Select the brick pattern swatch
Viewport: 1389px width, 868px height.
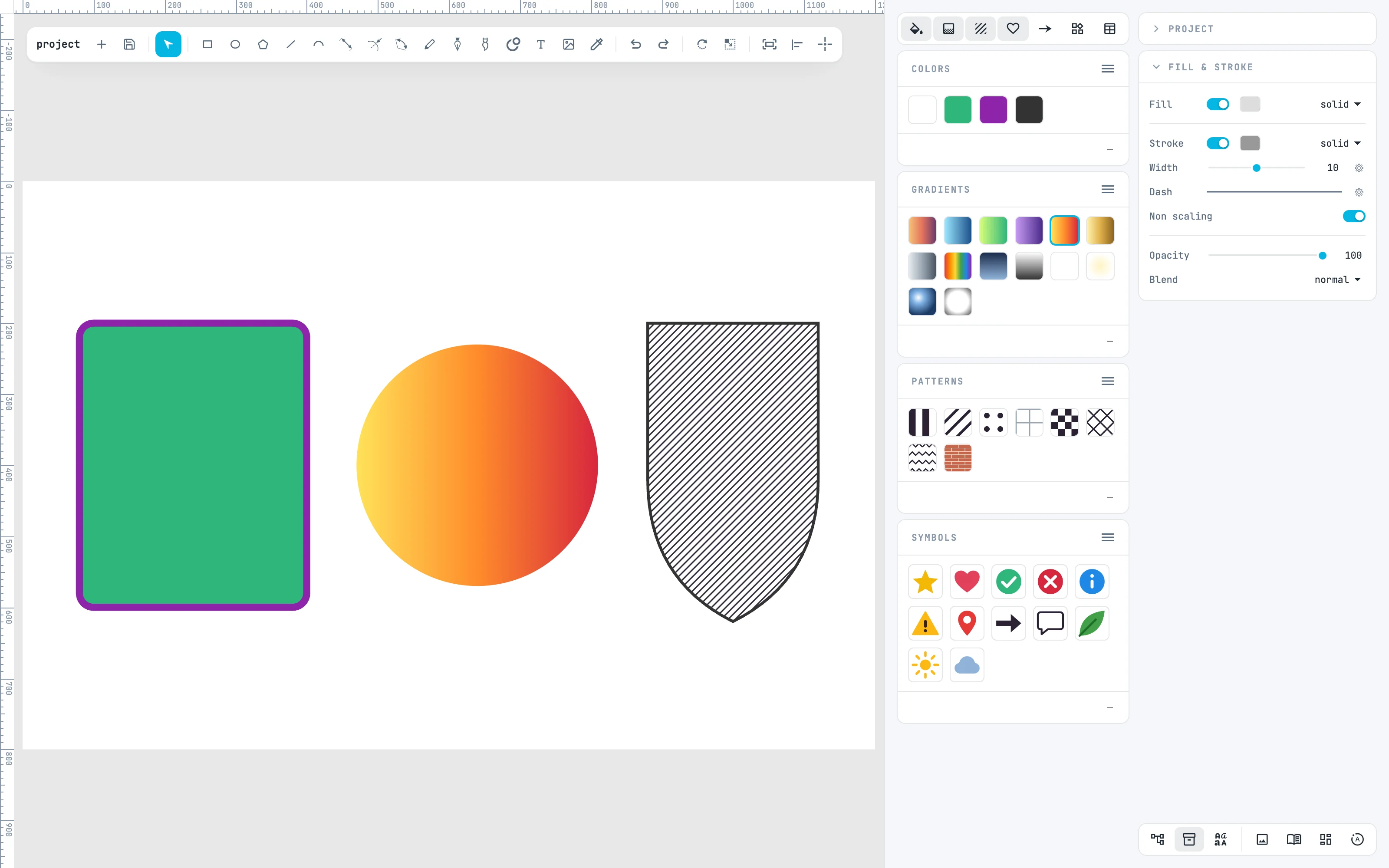(958, 457)
